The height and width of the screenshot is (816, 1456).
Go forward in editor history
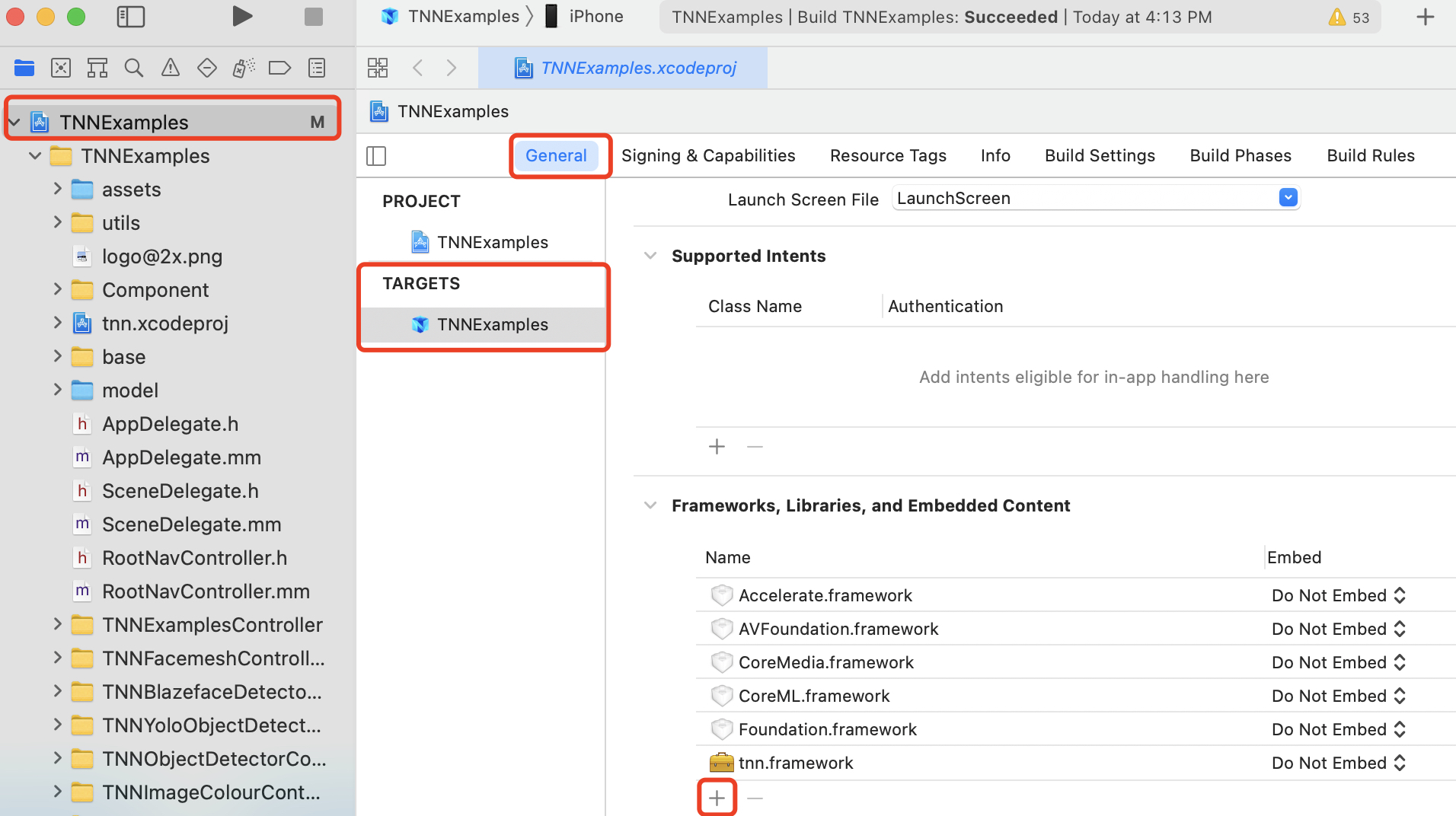coord(452,68)
